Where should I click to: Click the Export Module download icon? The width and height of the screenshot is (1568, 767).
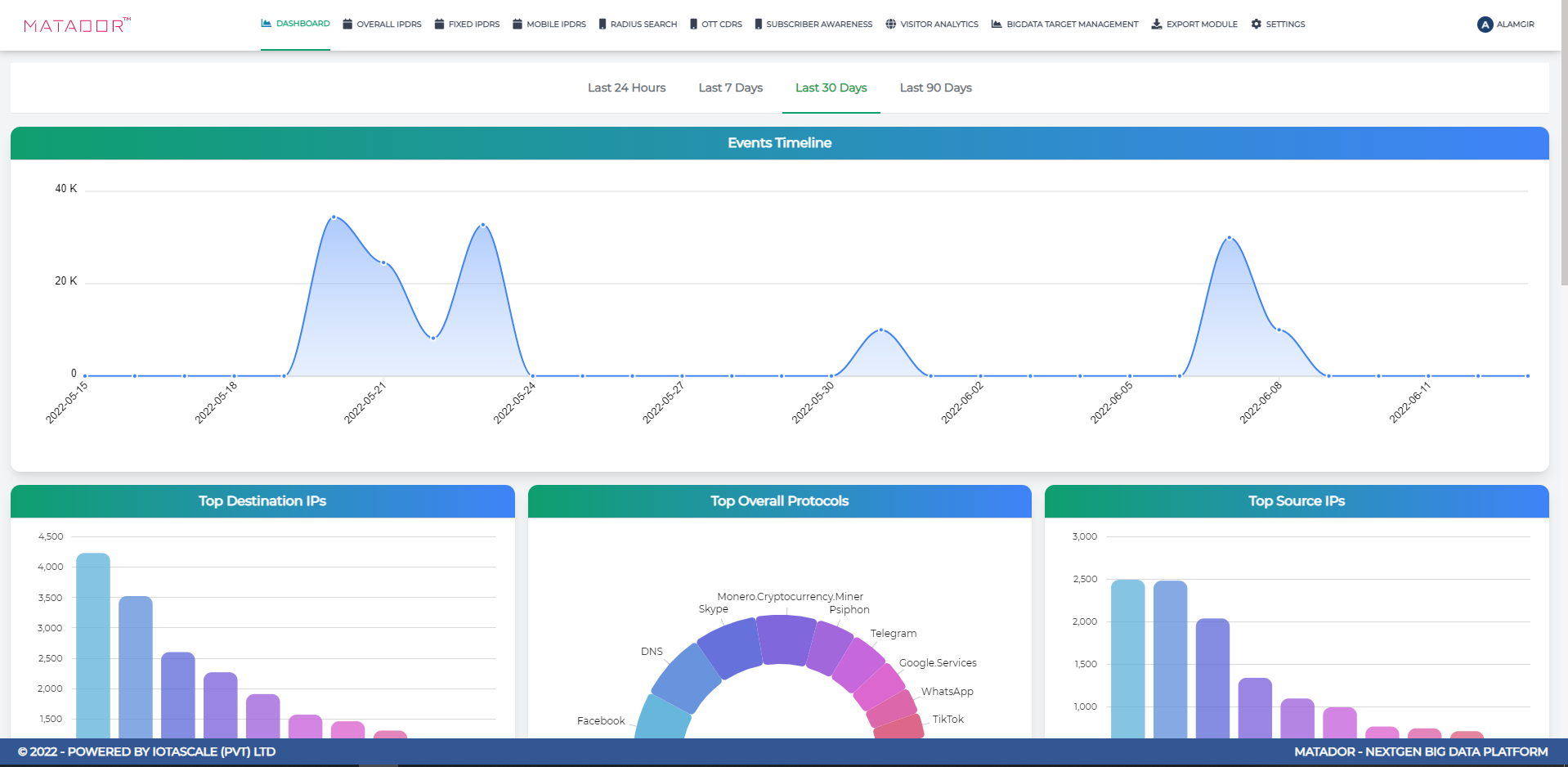click(1157, 25)
